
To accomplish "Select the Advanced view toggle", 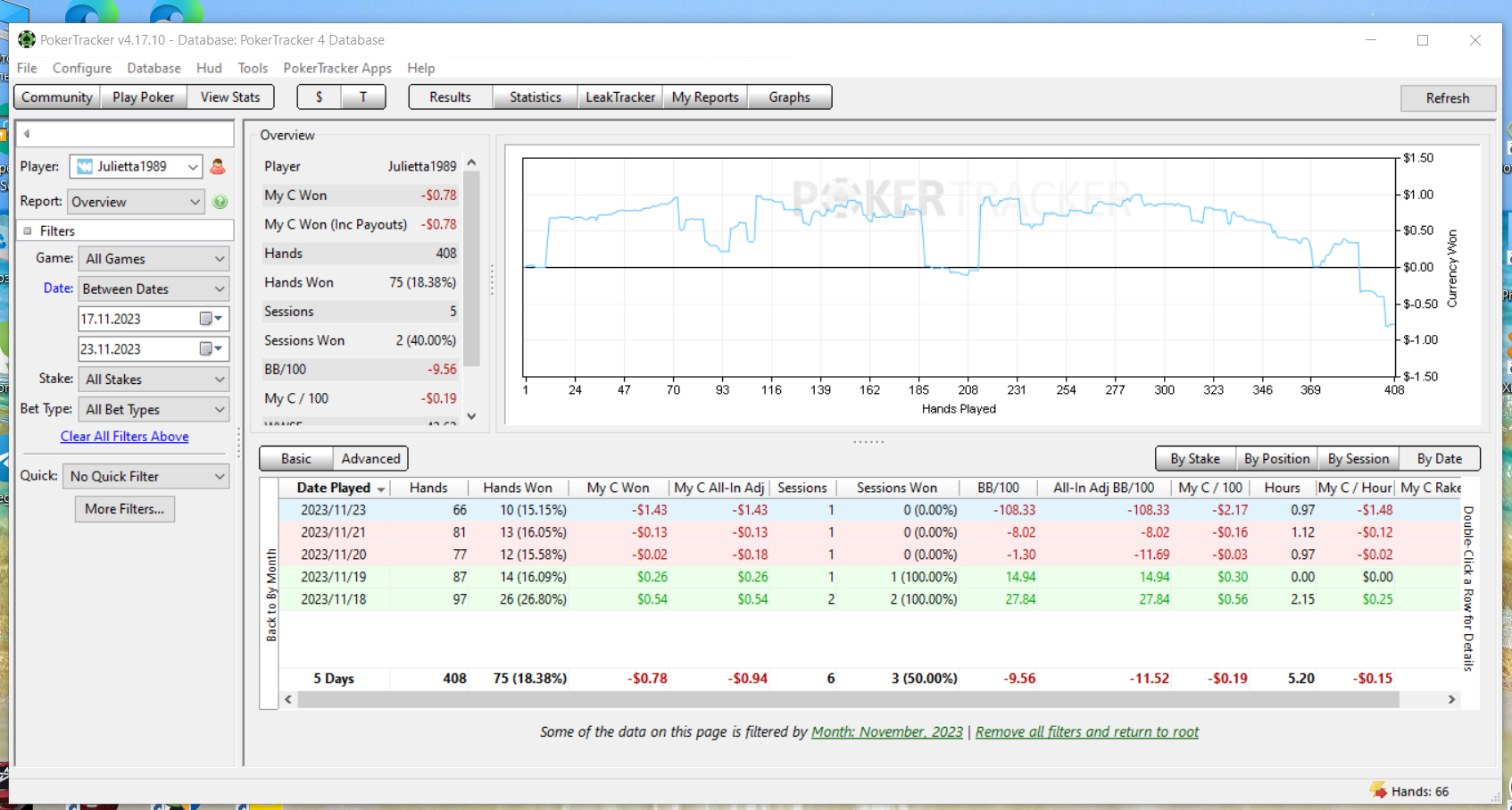I will (370, 459).
